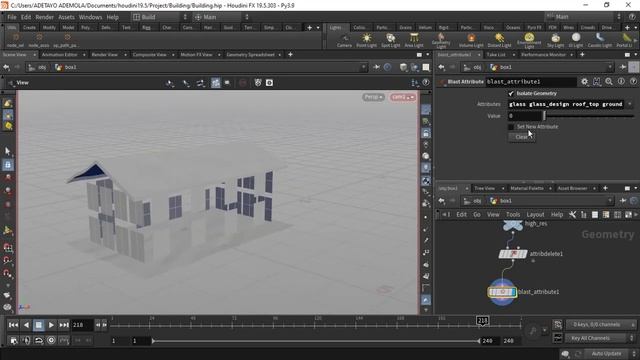Open the Tools menu in network editor

pyautogui.click(x=513, y=215)
